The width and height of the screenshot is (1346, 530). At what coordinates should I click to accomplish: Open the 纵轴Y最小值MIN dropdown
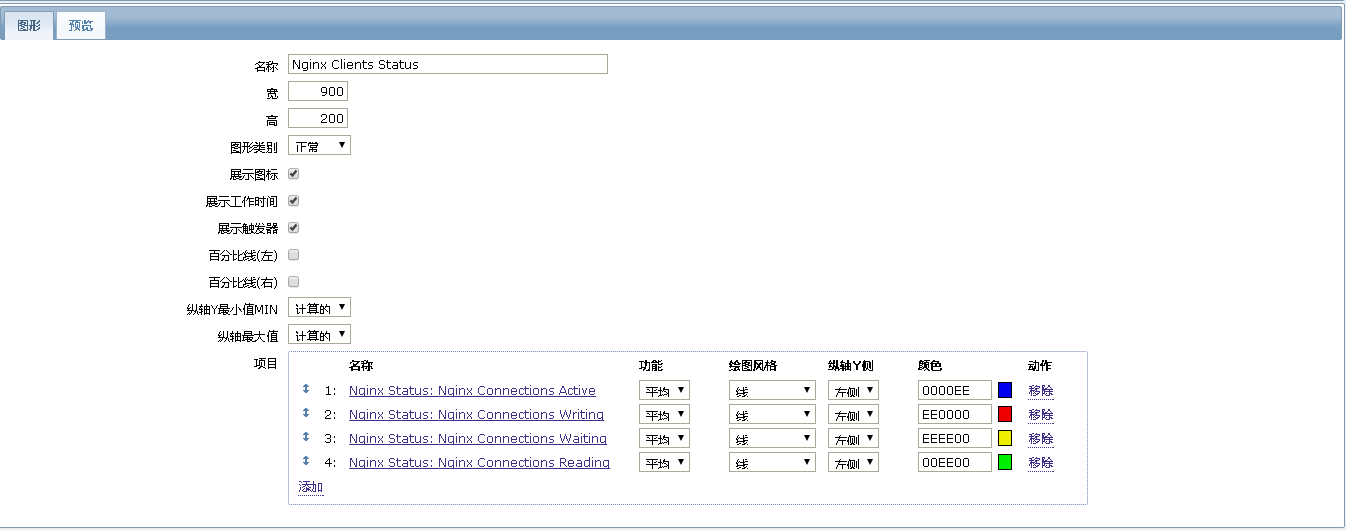tap(319, 308)
